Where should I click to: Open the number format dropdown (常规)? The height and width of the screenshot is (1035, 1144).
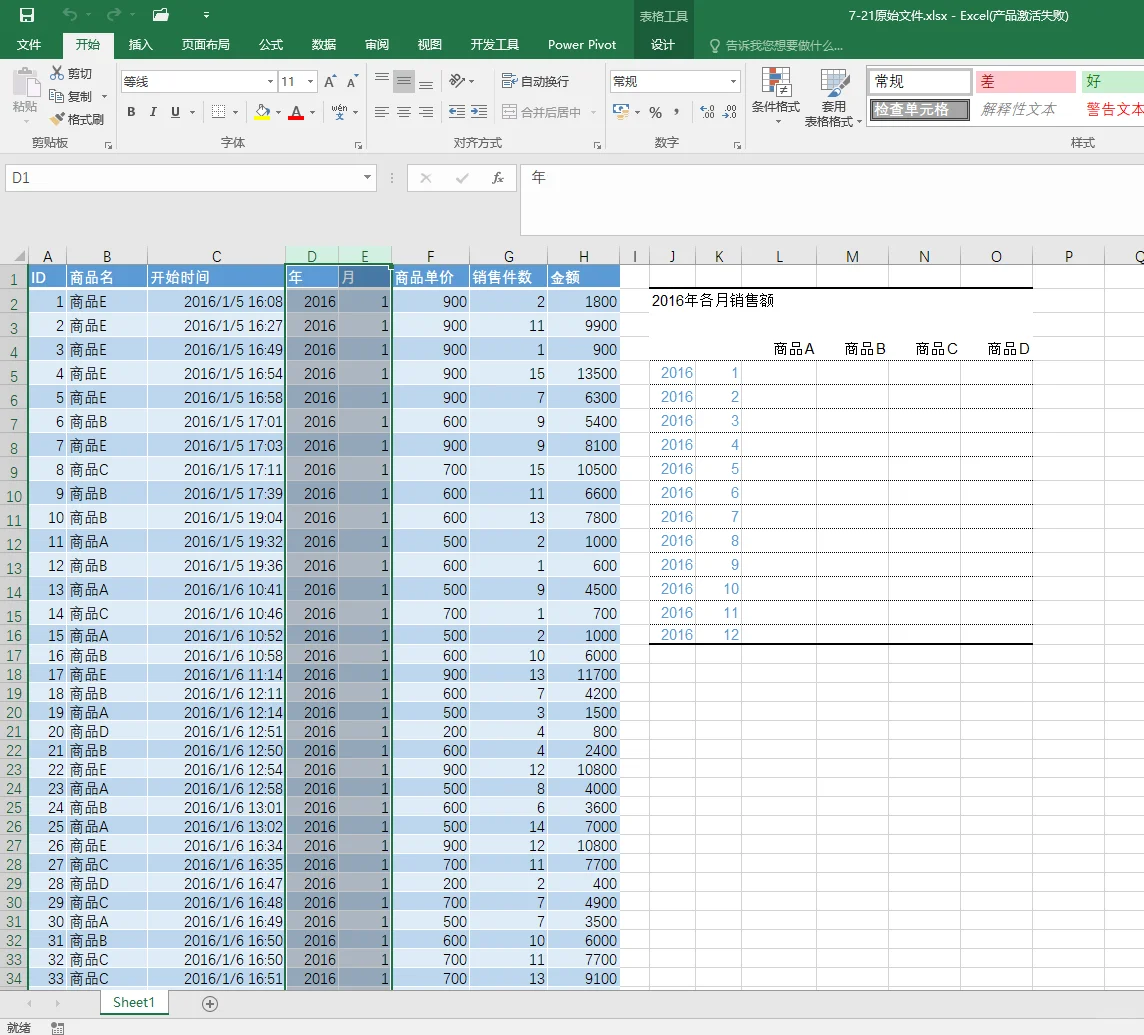coord(733,81)
